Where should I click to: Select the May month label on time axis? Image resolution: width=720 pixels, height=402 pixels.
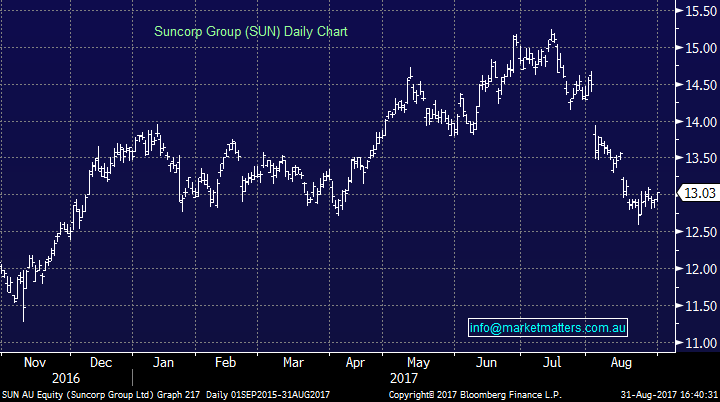(420, 360)
